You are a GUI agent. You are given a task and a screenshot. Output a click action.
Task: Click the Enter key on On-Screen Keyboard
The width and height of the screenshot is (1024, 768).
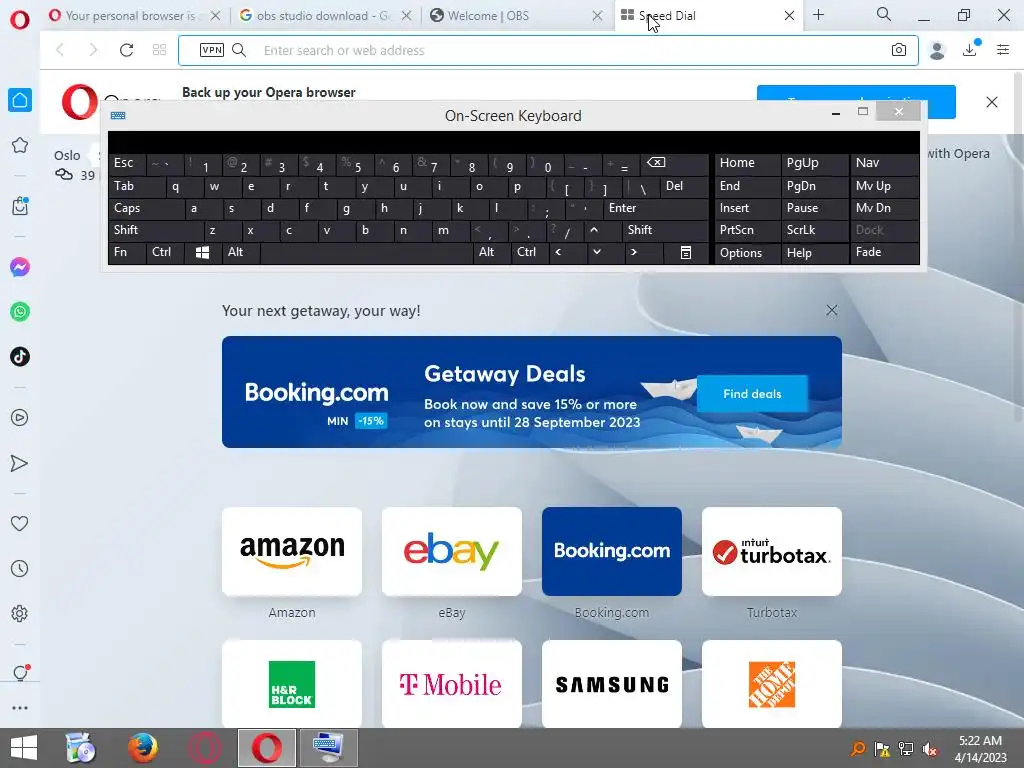[x=654, y=208]
